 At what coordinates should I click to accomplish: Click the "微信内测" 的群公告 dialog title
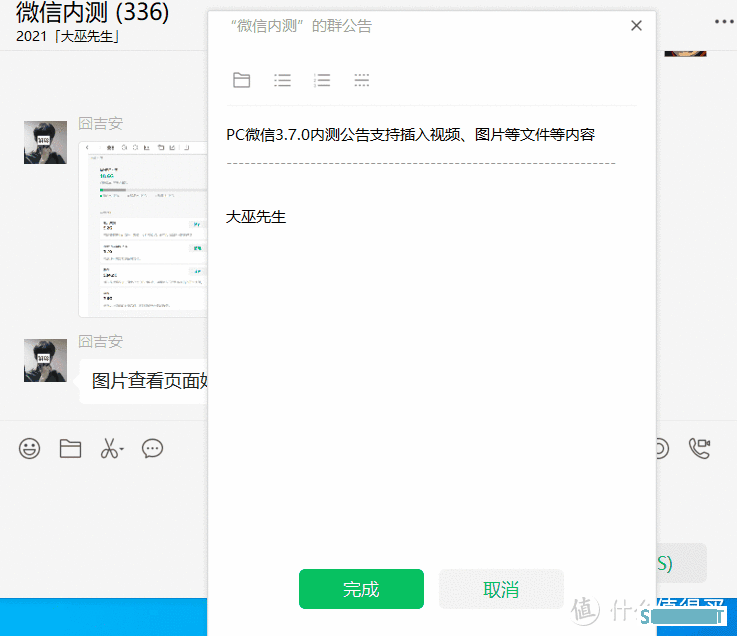(x=301, y=26)
